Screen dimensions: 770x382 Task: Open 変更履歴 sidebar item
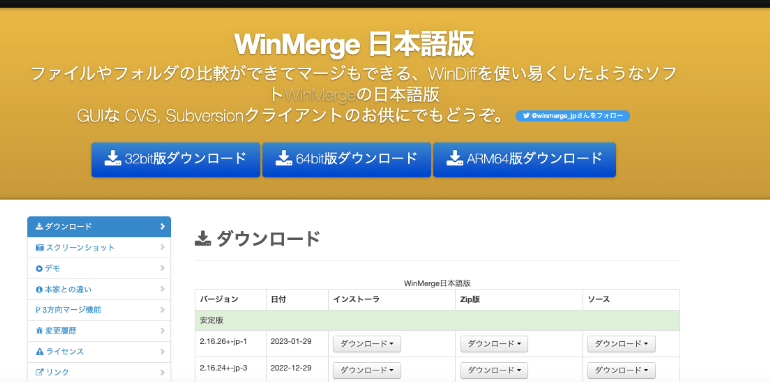click(99, 331)
